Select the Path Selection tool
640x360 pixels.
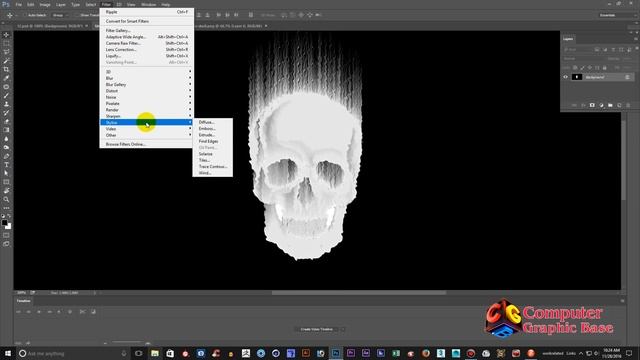(x=6, y=173)
